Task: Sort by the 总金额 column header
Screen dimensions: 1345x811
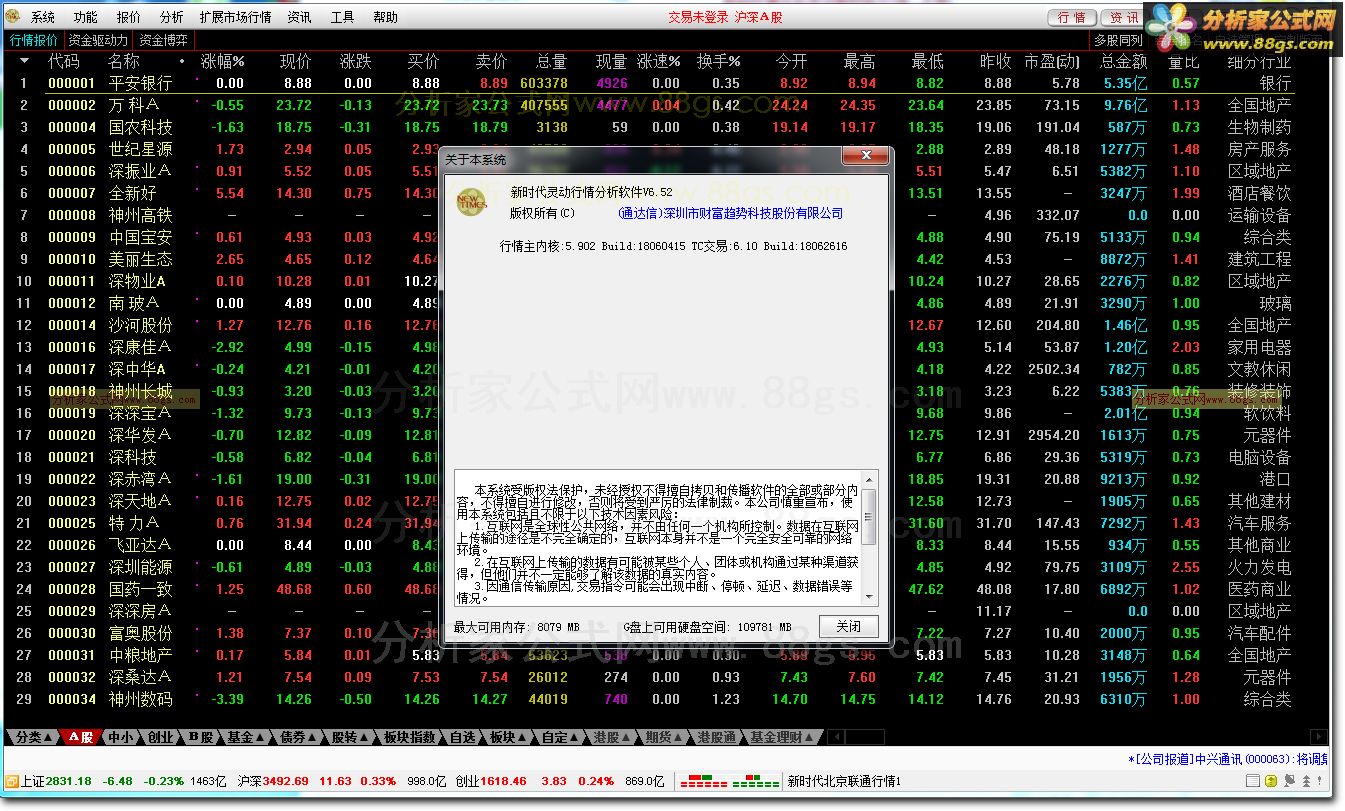Action: tap(1124, 61)
